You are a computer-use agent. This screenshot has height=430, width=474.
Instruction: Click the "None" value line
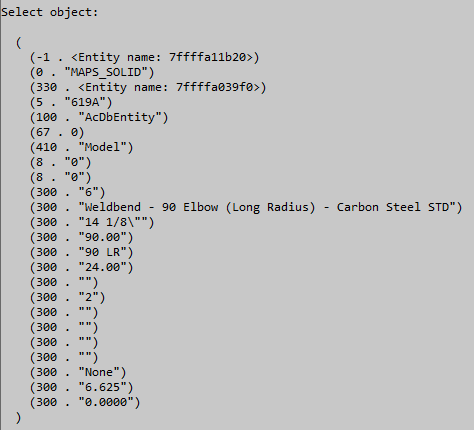pos(78,372)
